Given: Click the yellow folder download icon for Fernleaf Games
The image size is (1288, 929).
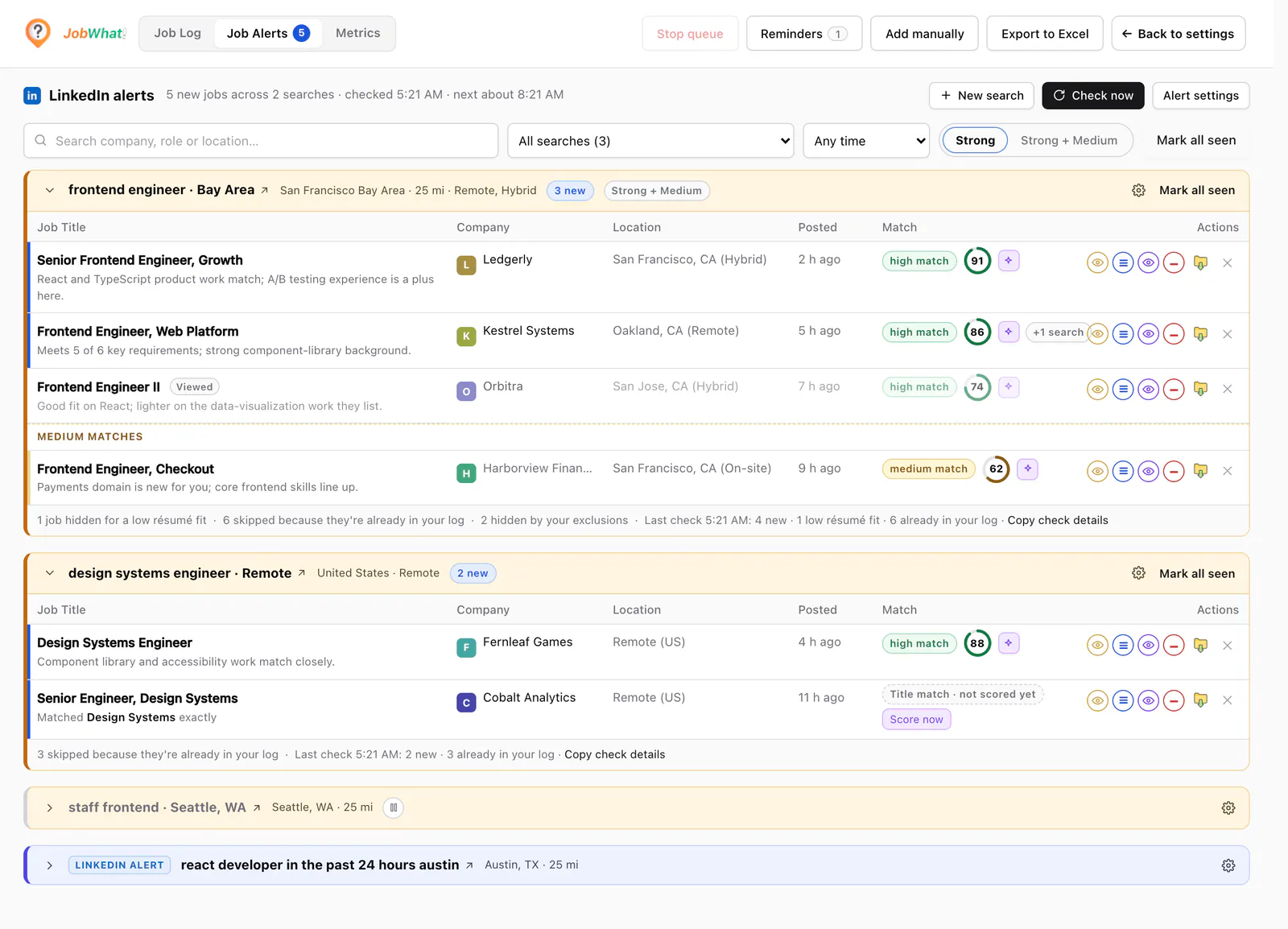Looking at the screenshot, I should (1200, 646).
